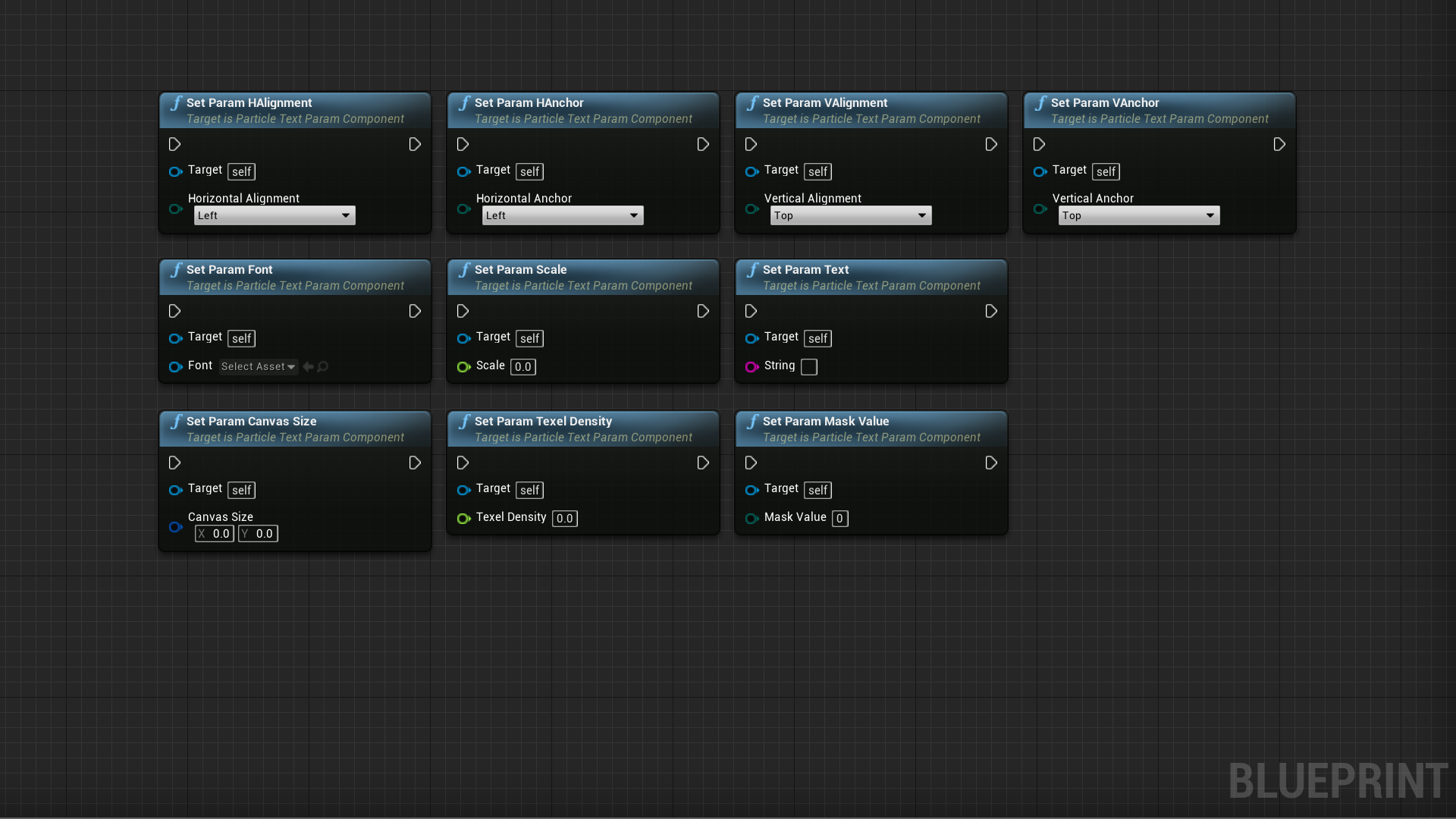Click green Texel Density float pin

point(463,519)
